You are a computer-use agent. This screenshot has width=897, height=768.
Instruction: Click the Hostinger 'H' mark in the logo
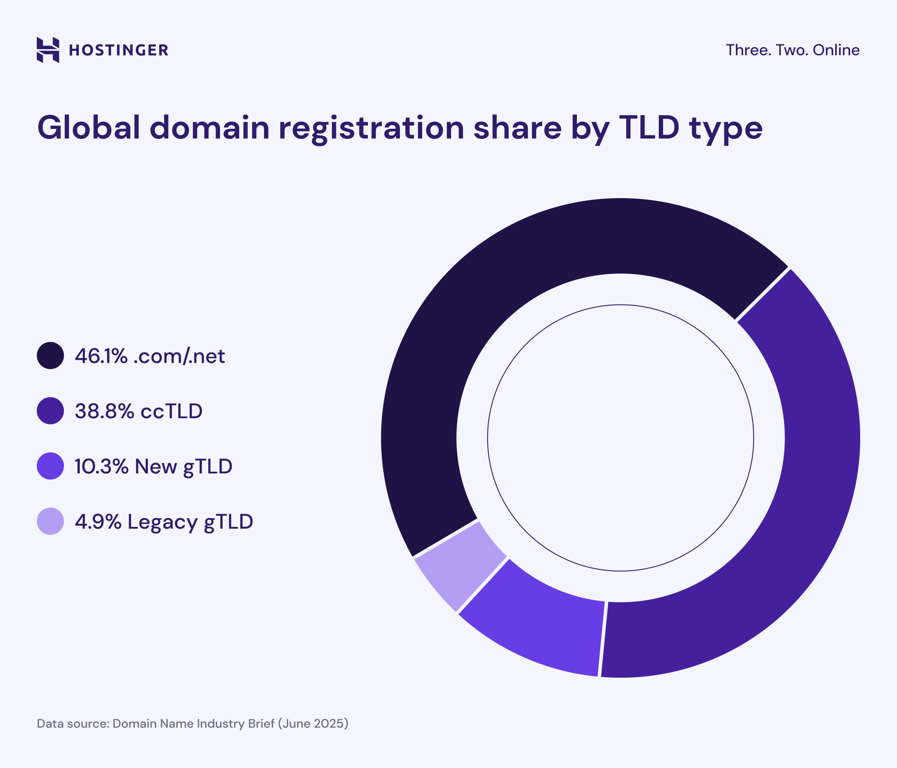tap(47, 49)
